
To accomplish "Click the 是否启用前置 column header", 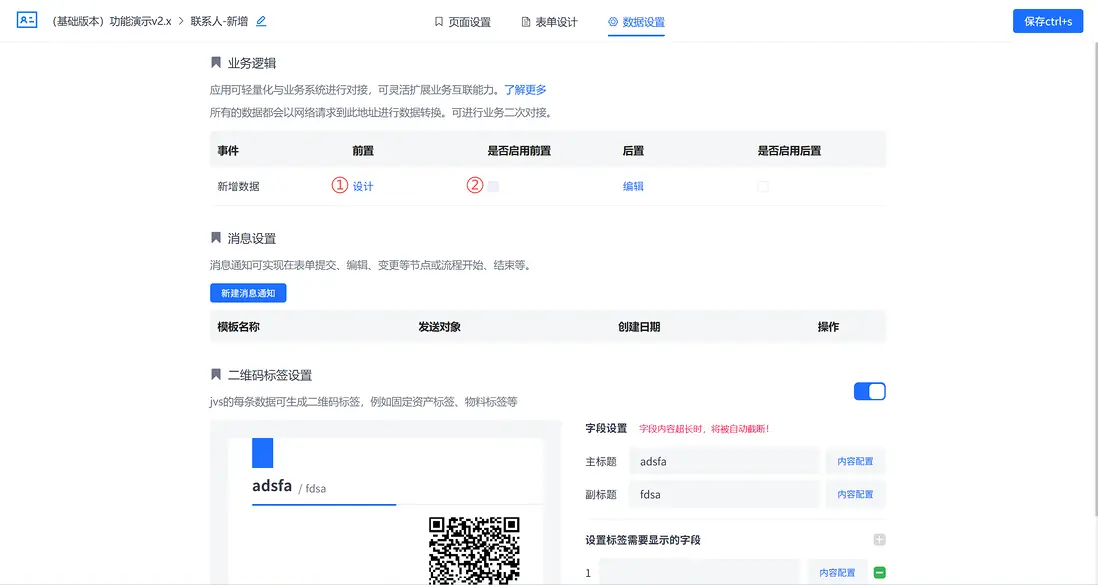I will coord(519,151).
